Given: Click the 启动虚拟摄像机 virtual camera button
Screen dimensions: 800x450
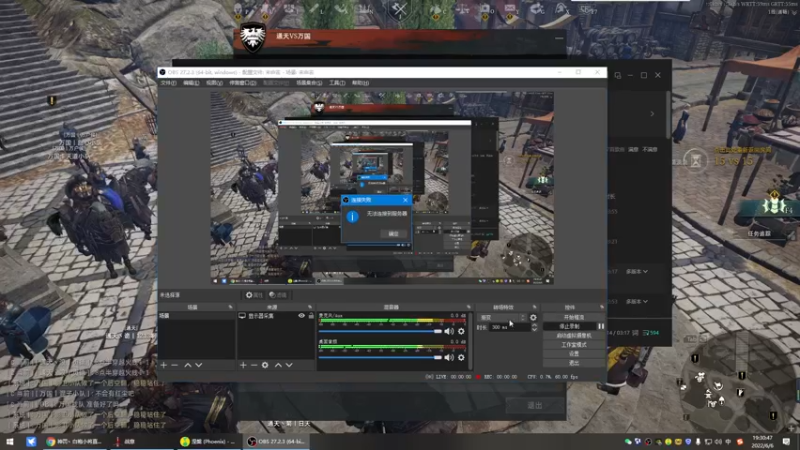Looking at the screenshot, I should [x=573, y=336].
